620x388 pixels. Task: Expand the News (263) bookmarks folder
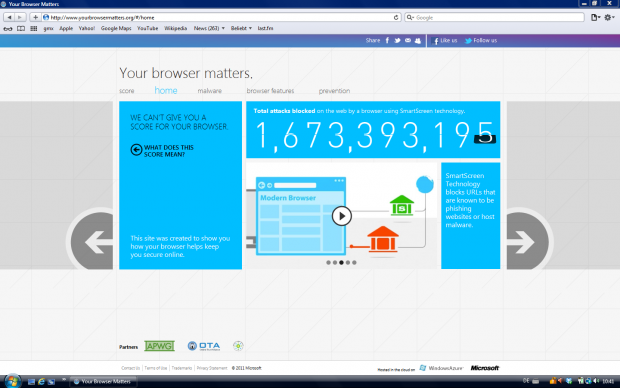[x=209, y=28]
